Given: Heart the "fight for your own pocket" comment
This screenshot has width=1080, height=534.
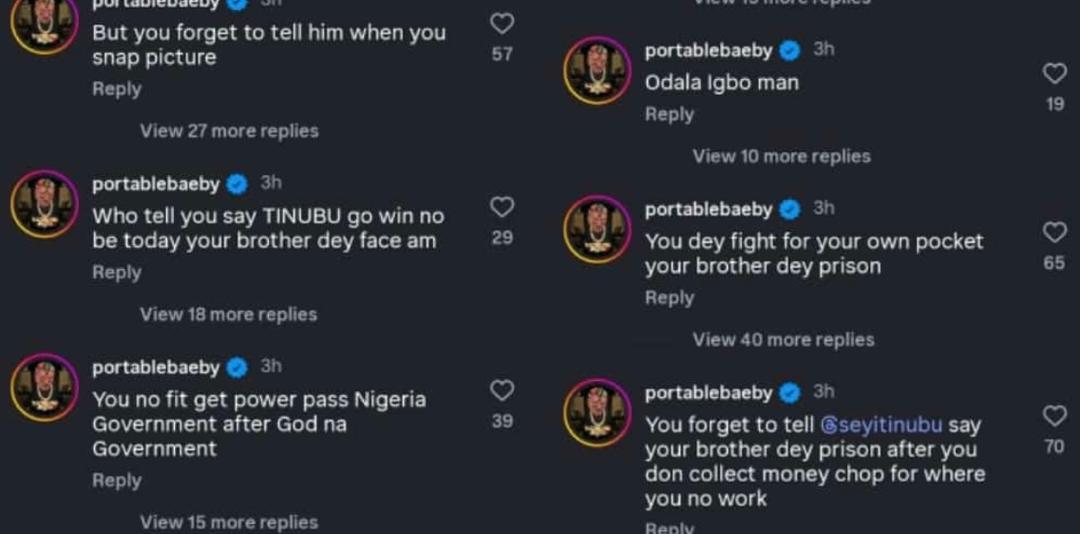Looking at the screenshot, I should pyautogui.click(x=1055, y=233).
